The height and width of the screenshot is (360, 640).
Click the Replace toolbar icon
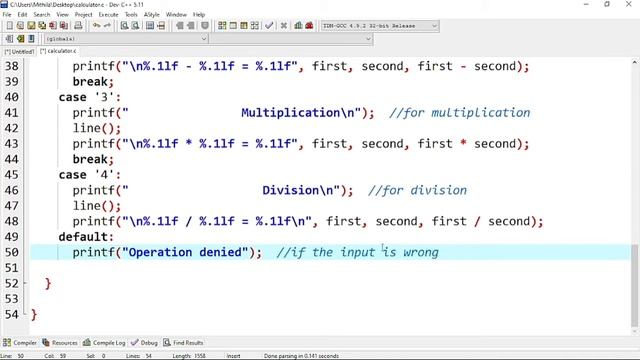point(135,26)
